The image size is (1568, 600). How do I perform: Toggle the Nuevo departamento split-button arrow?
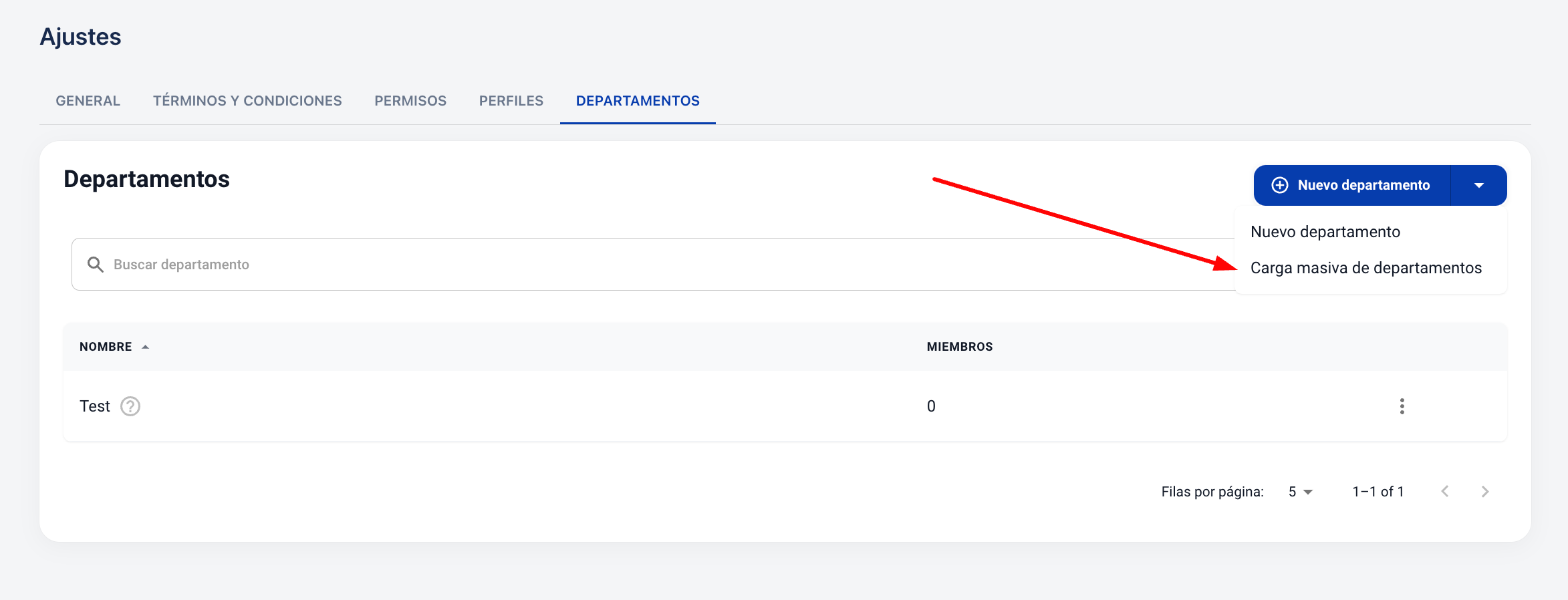pyautogui.click(x=1479, y=185)
